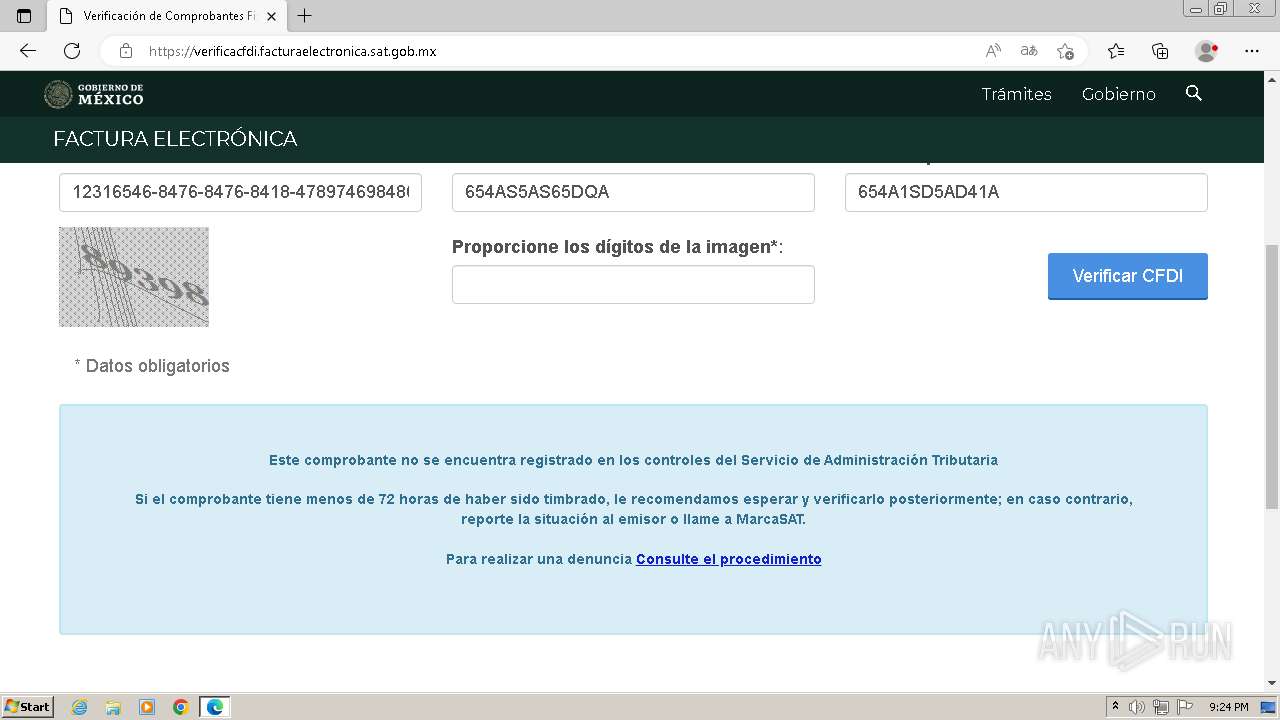Open File Explorer folder from taskbar
This screenshot has height=720, width=1280.
(113, 707)
